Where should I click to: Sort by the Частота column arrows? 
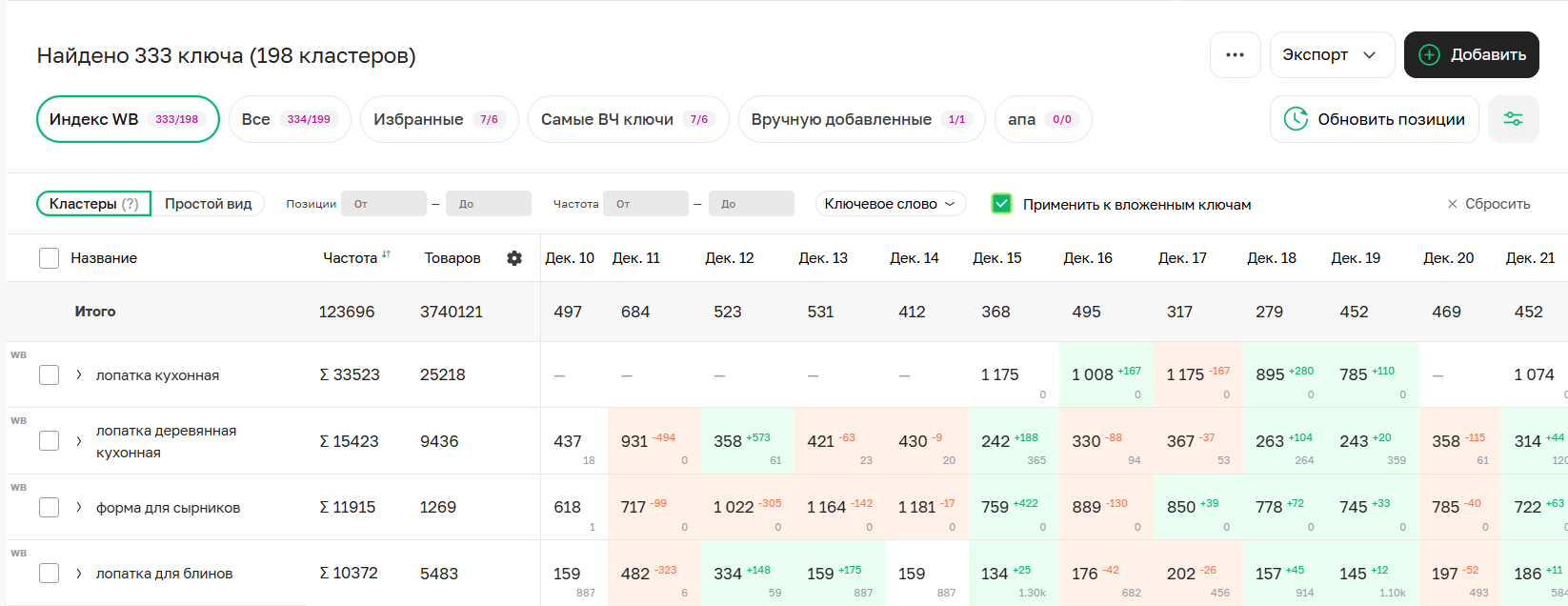coord(386,255)
